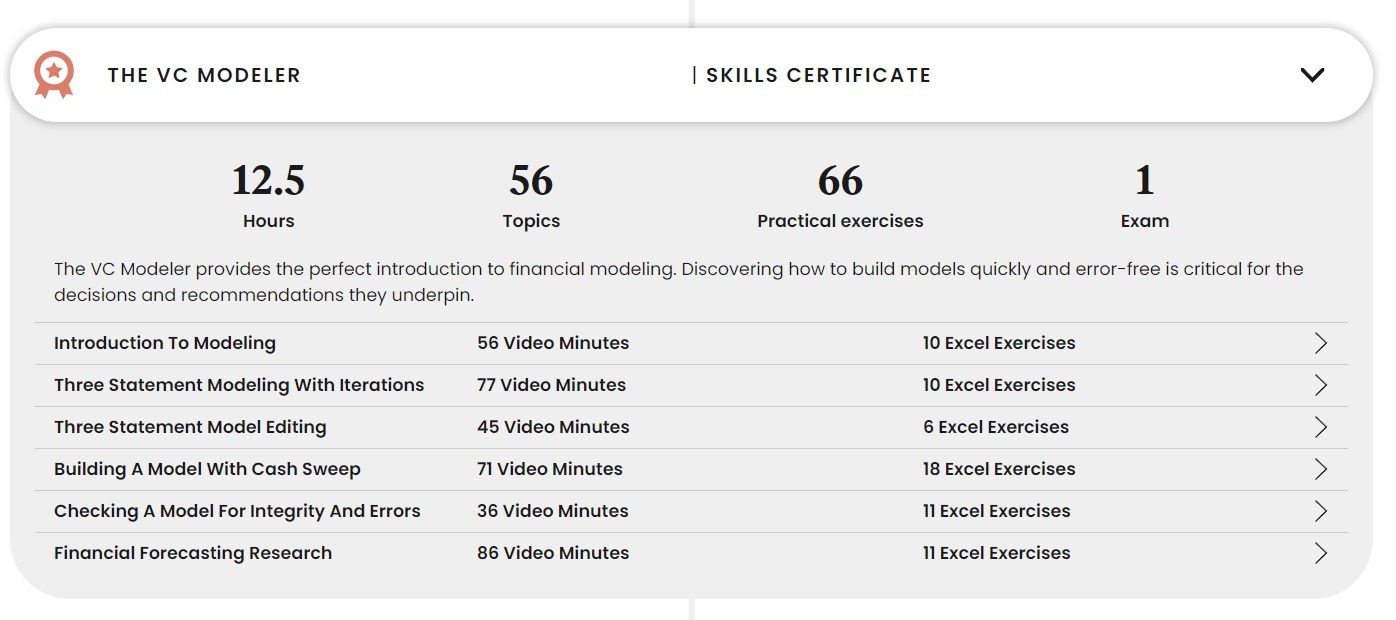Click the SKILLS CERTIFICATE label
Viewport: 1396px width, 620px height.
click(818, 75)
